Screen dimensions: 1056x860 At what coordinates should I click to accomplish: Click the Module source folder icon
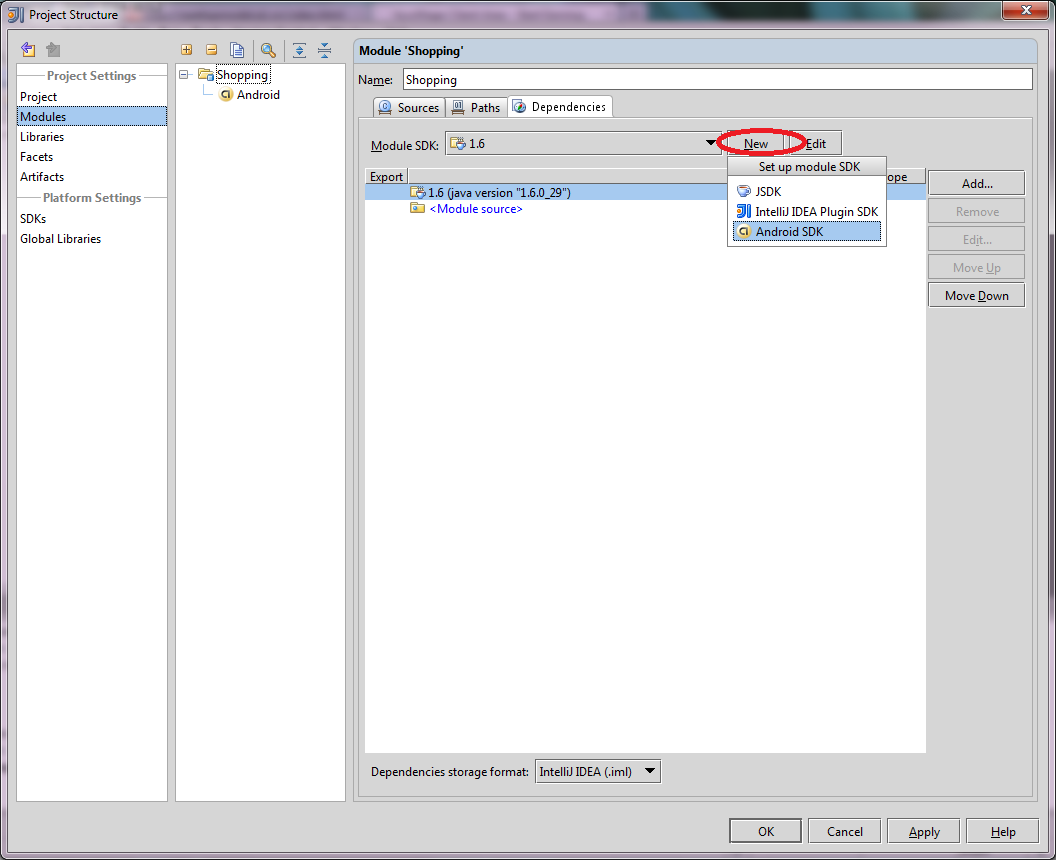tap(418, 208)
